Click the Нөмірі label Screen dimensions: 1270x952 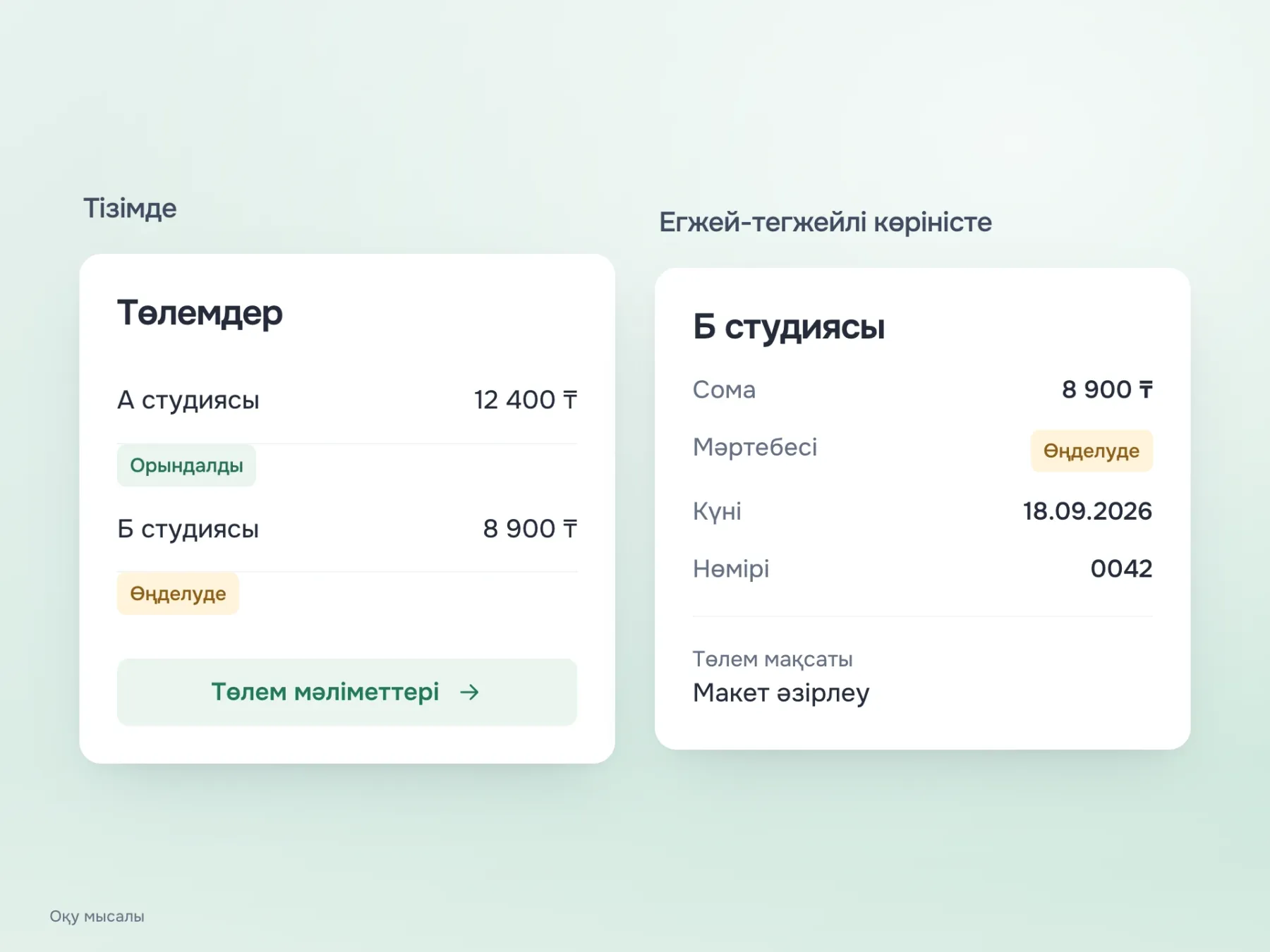(x=731, y=568)
